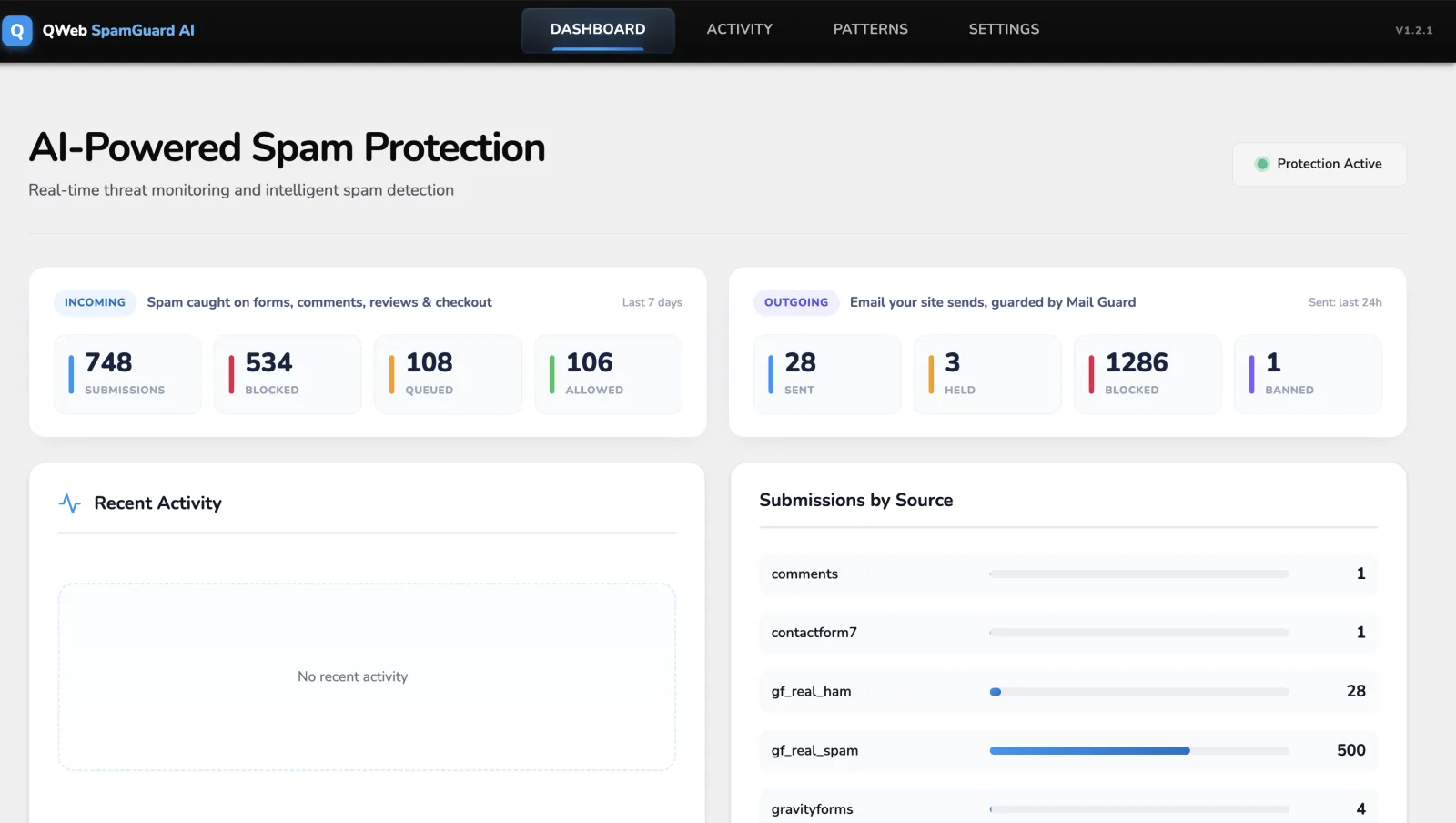The height and width of the screenshot is (823, 1456).
Task: Click 'Email your site sends, guarded by Mail Guard'
Action: pyautogui.click(x=993, y=302)
